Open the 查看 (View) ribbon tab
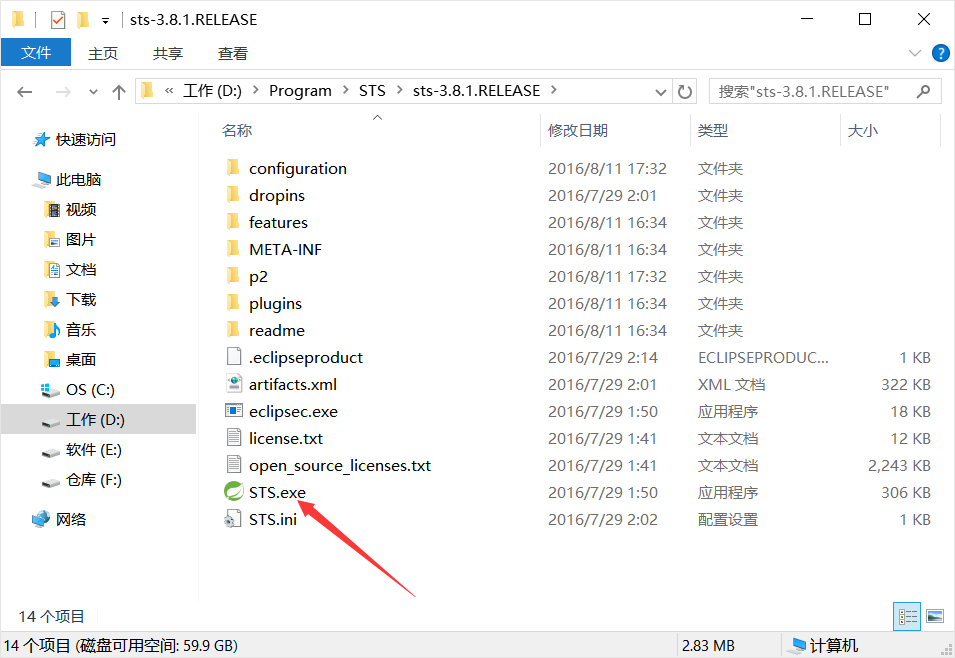The image size is (955, 658). (x=233, y=53)
